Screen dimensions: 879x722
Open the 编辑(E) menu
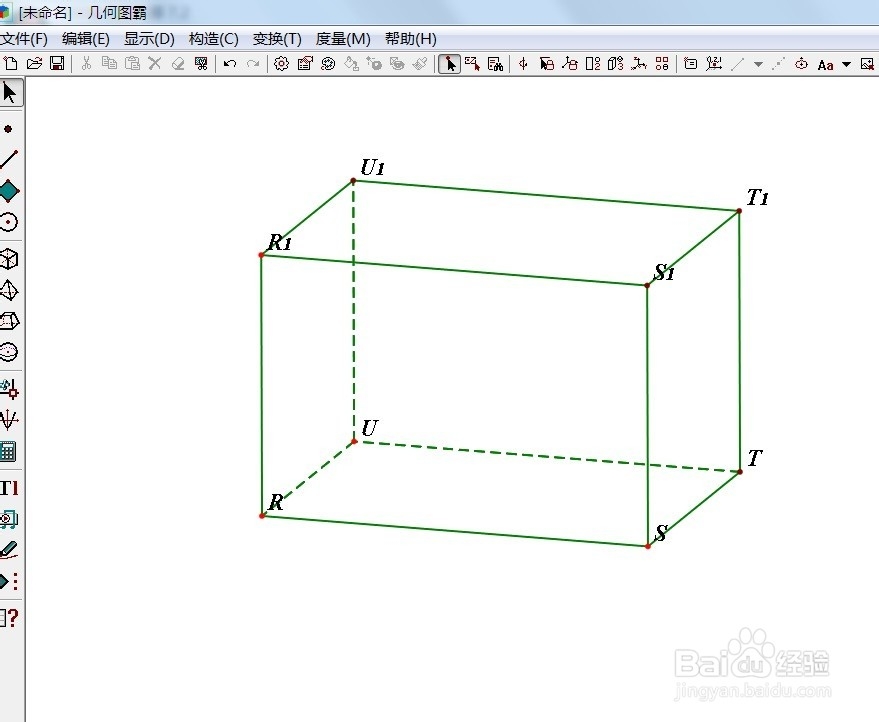pyautogui.click(x=86, y=39)
